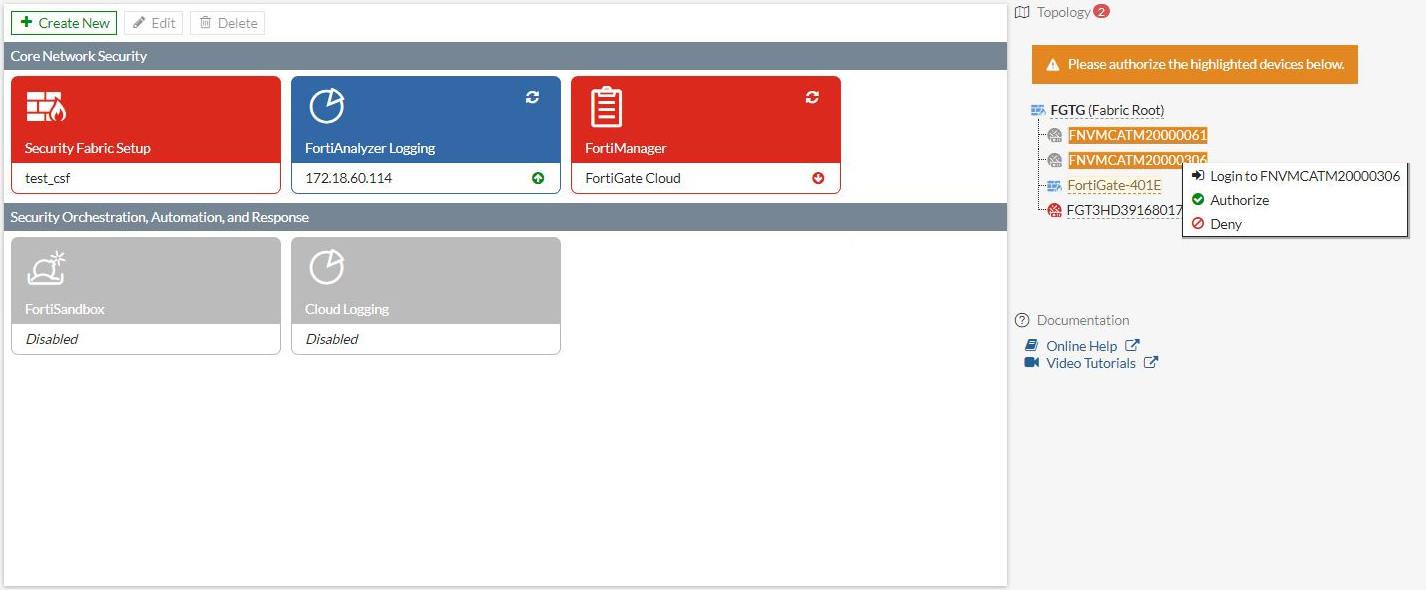The image size is (1426, 590).
Task: Open the Online Help link
Action: (1082, 346)
